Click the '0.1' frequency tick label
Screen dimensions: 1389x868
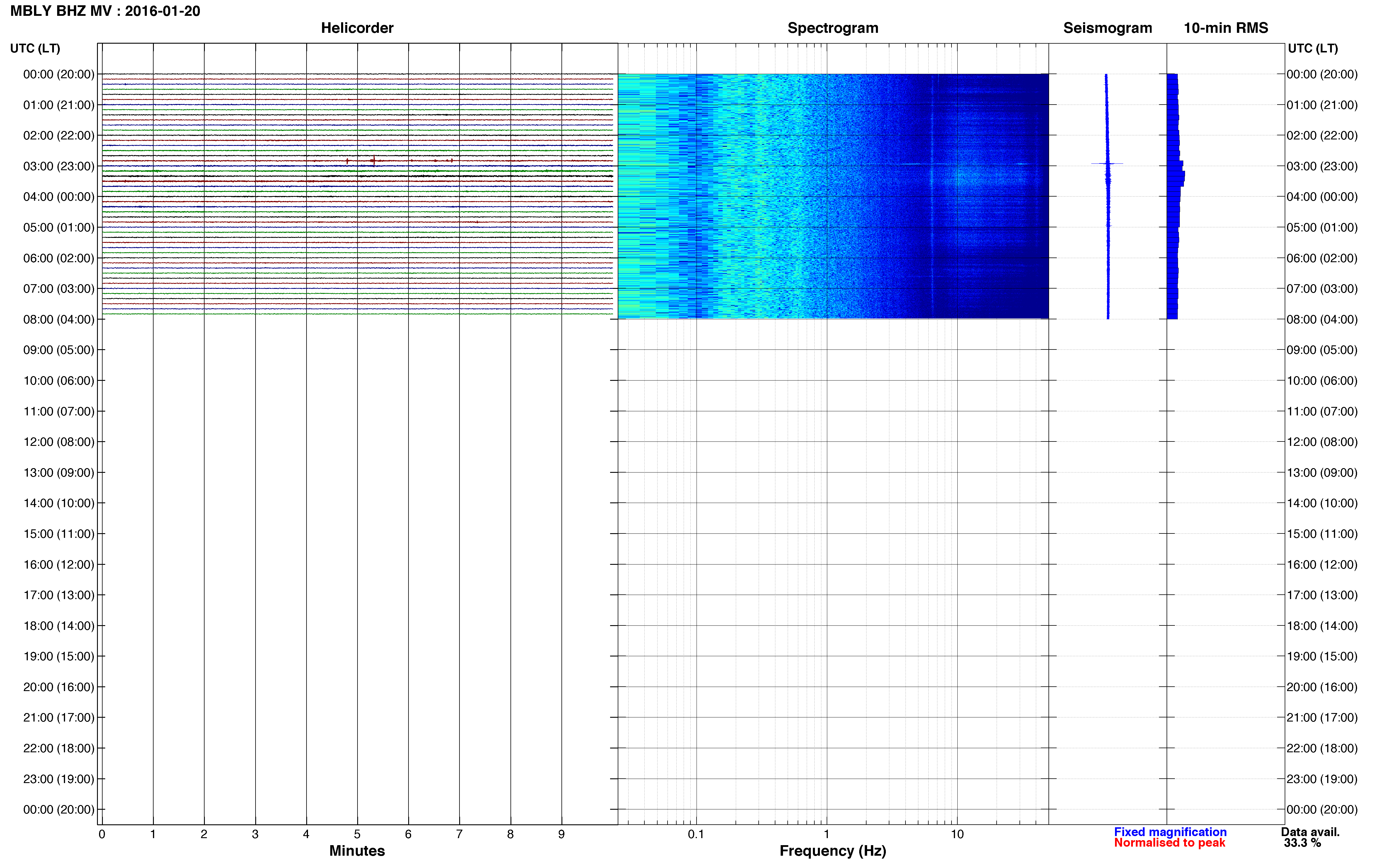click(696, 834)
